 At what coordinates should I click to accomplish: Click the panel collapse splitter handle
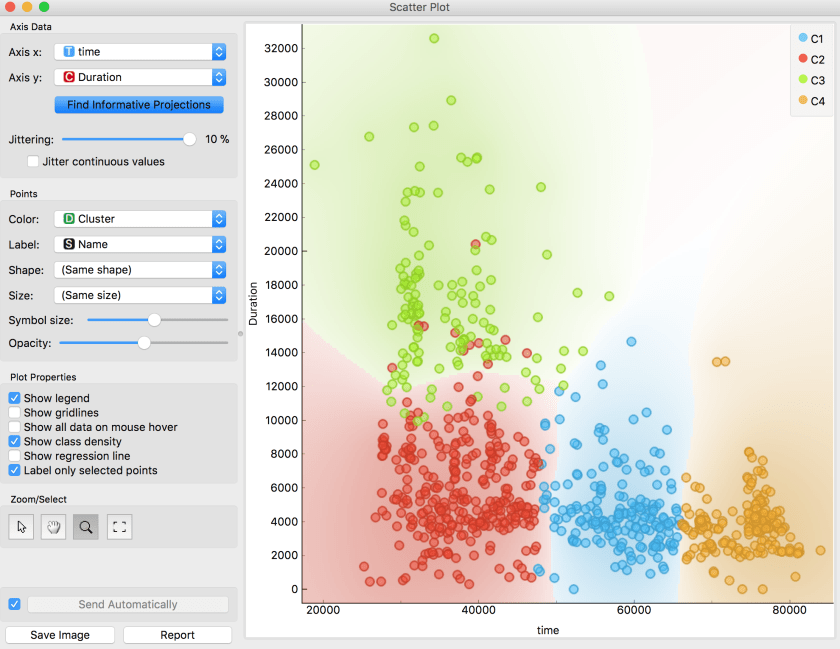[x=240, y=334]
